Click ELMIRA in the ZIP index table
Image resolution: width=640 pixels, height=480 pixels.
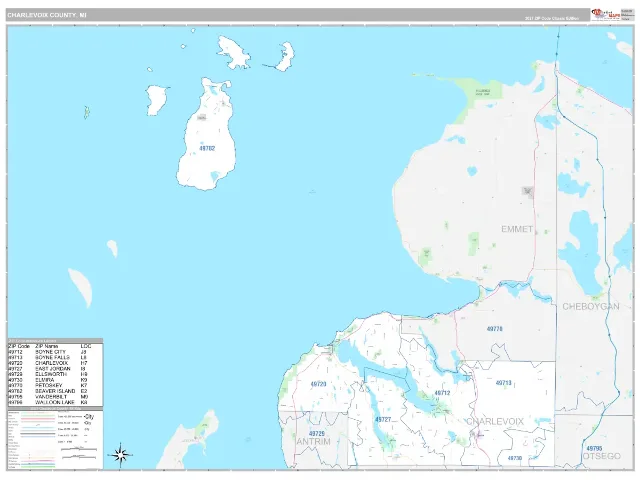[44, 380]
